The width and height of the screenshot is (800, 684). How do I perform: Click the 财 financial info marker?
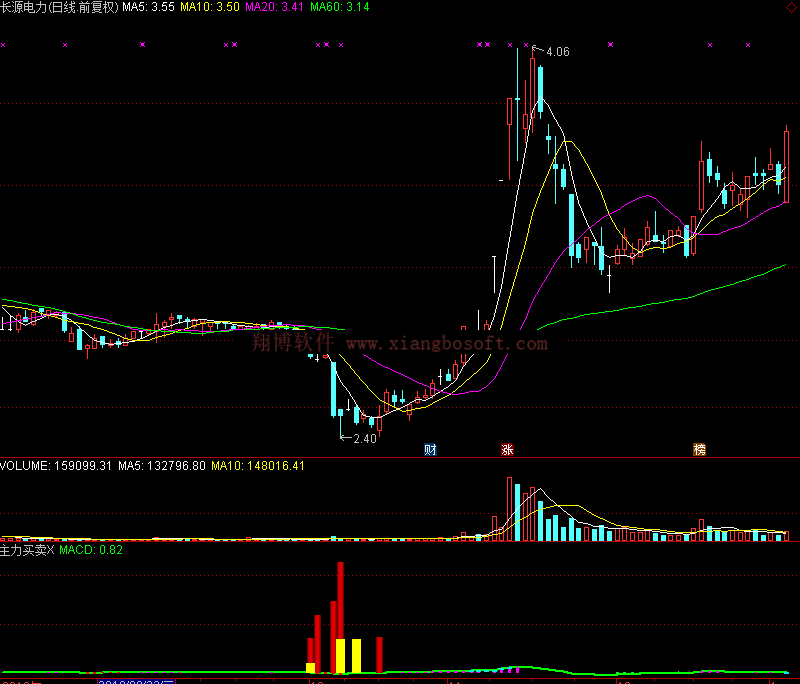[430, 450]
